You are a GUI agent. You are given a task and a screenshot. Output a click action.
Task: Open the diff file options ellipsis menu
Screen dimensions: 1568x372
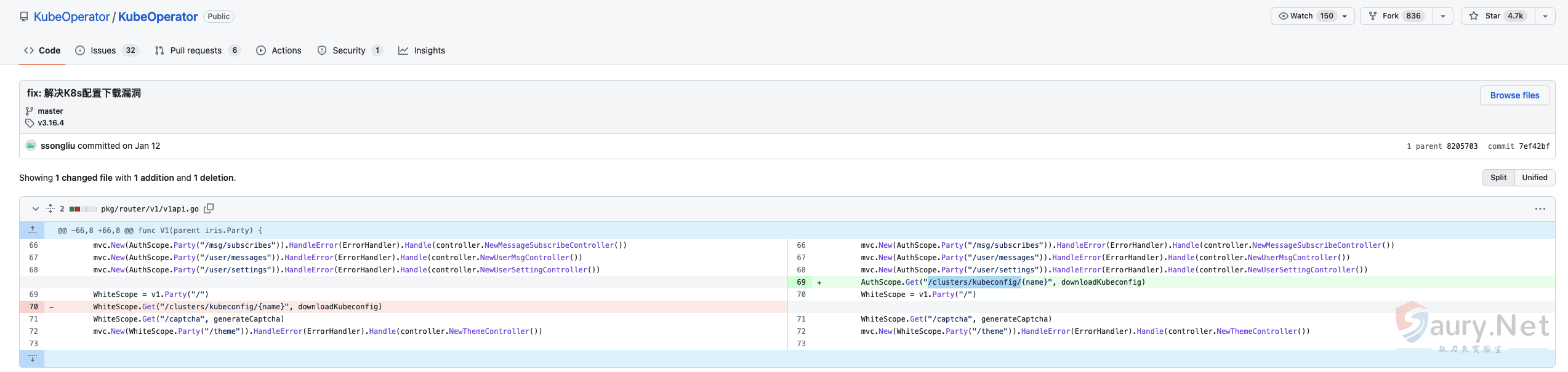pos(1540,209)
